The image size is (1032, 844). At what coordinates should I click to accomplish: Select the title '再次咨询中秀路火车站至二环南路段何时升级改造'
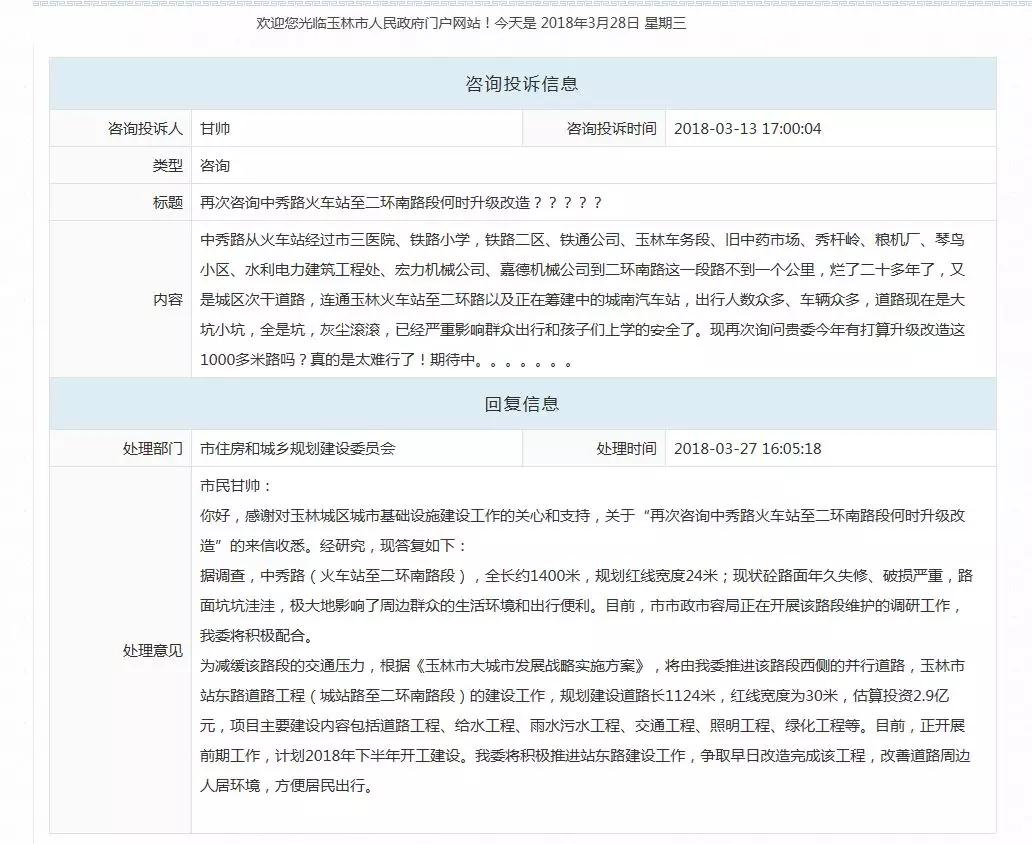click(x=365, y=202)
